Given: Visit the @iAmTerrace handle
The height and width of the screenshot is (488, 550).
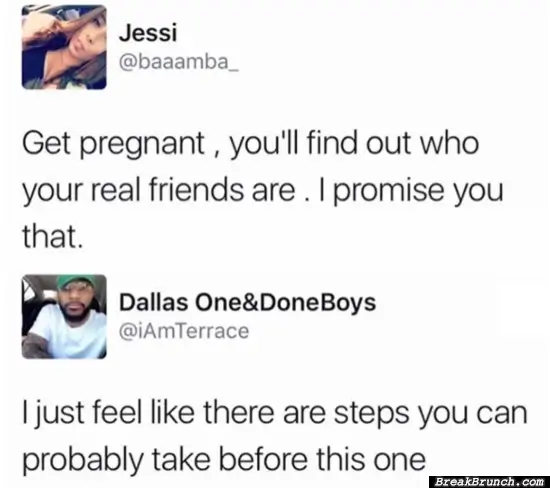Looking at the screenshot, I should pos(184,332).
